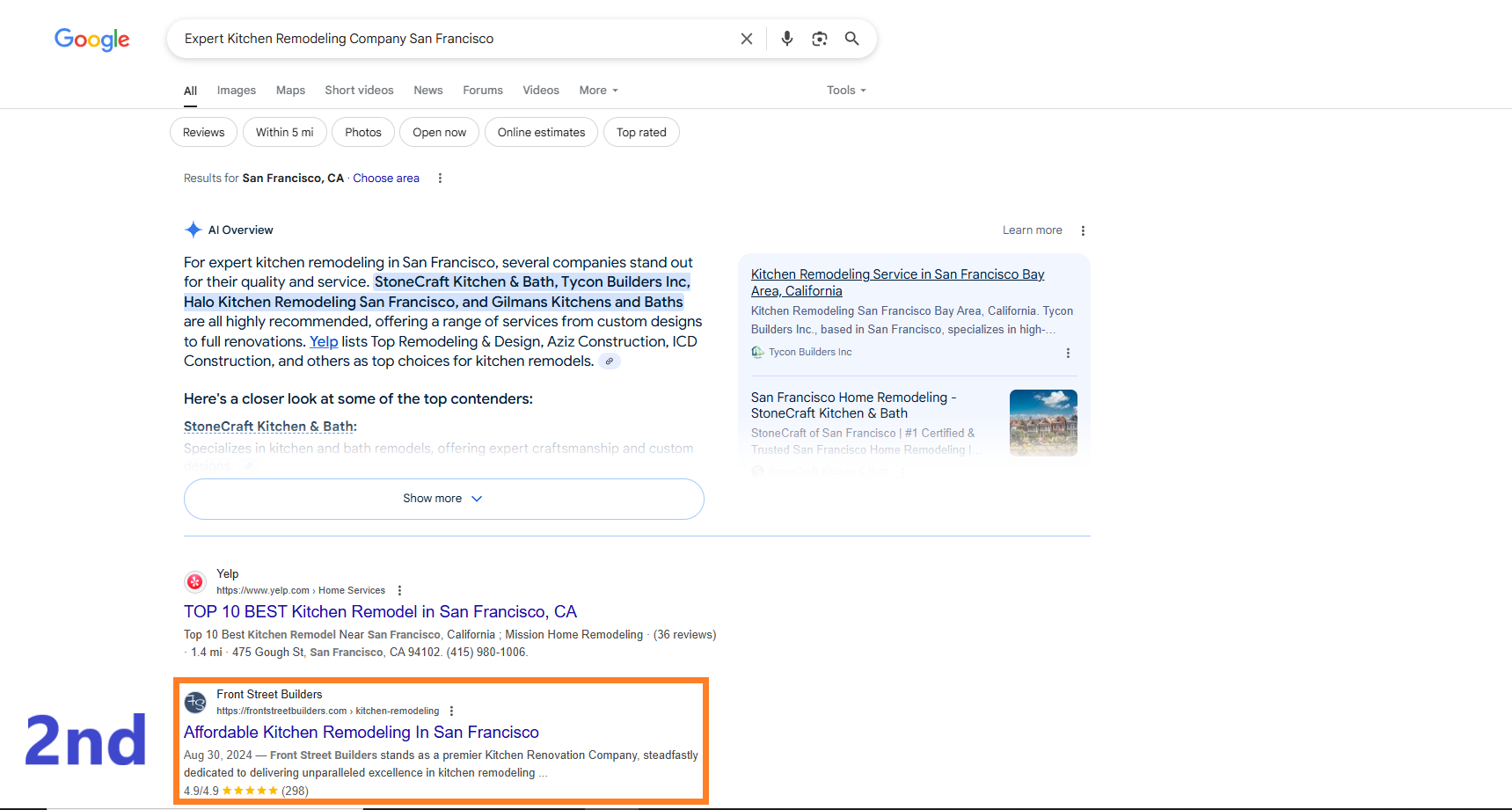
Task: Open Yelp result three-dot menu
Action: [399, 591]
